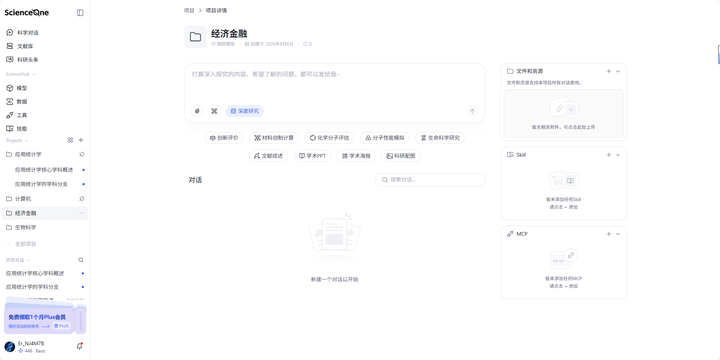The width and height of the screenshot is (720, 360).
Task: Collapse the Projects section chevron
Action: point(26,141)
